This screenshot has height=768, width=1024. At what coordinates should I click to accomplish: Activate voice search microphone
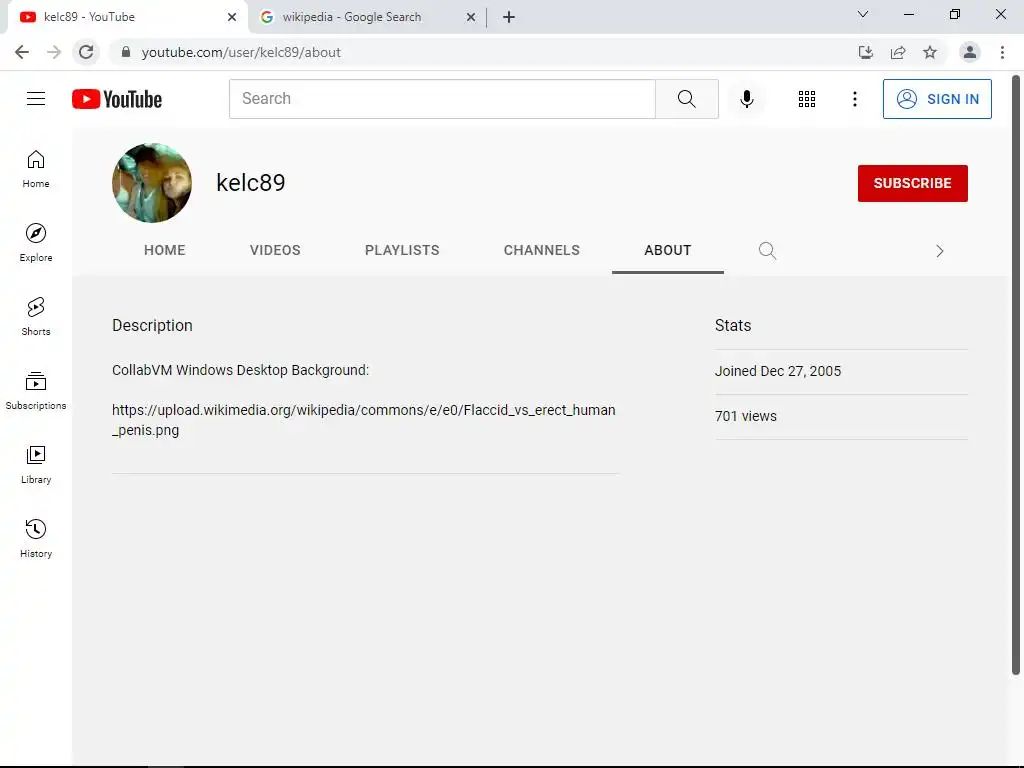click(746, 99)
